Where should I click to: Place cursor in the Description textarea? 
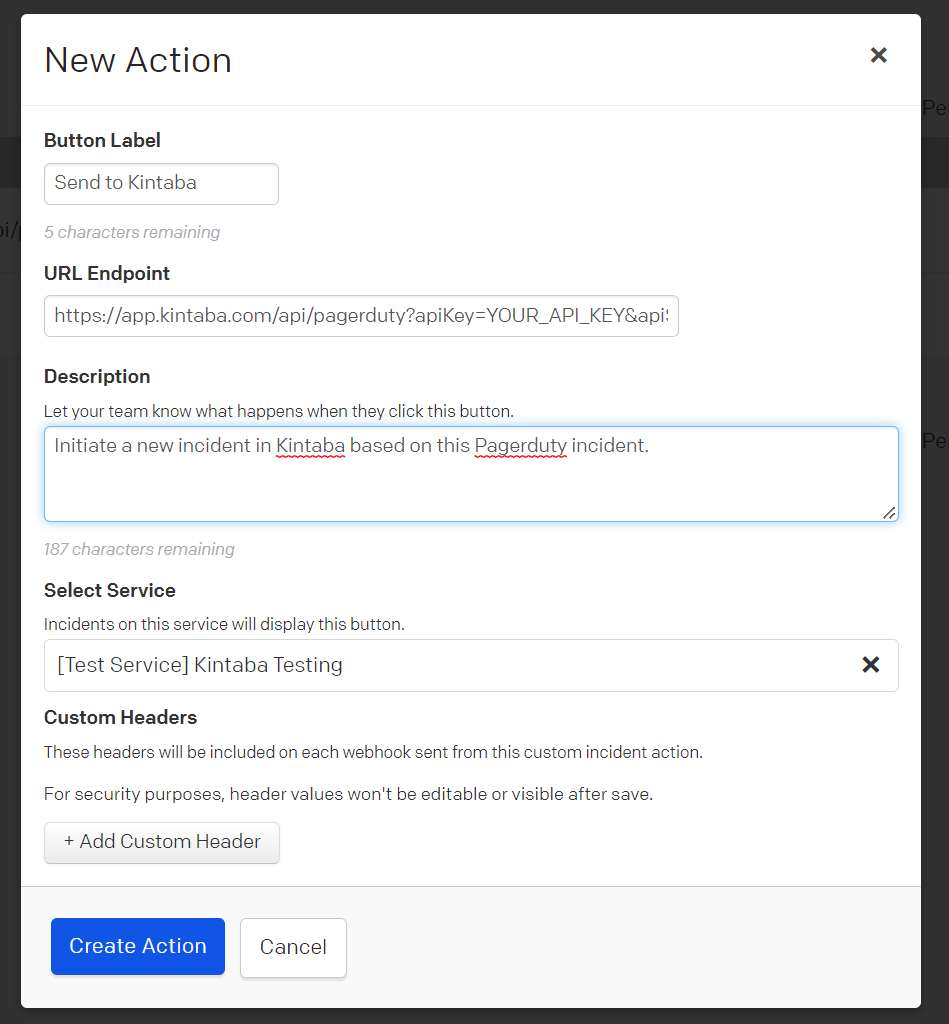(x=471, y=474)
